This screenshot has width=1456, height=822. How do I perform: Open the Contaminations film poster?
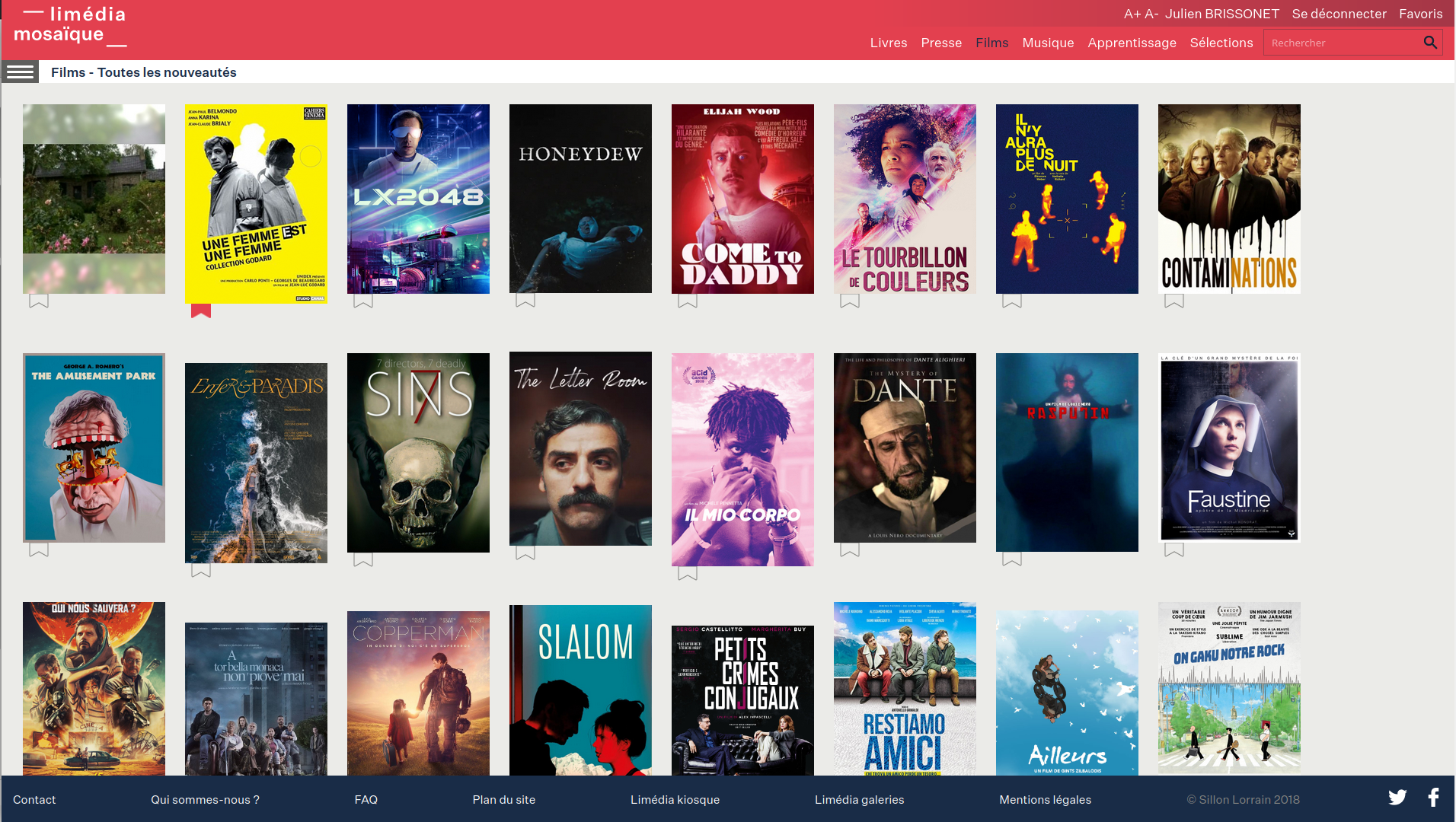1229,199
